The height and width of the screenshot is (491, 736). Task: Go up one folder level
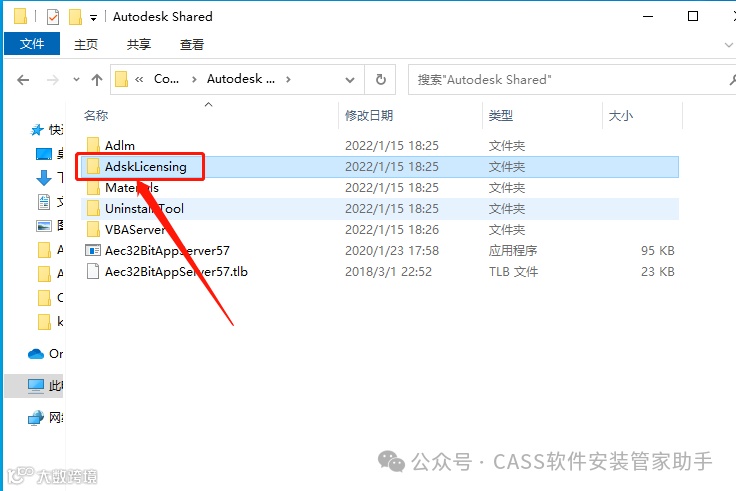(97, 80)
